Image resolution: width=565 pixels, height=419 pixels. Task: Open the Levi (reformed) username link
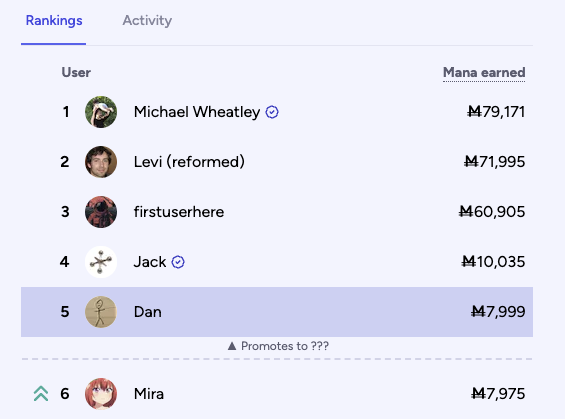[189, 162]
